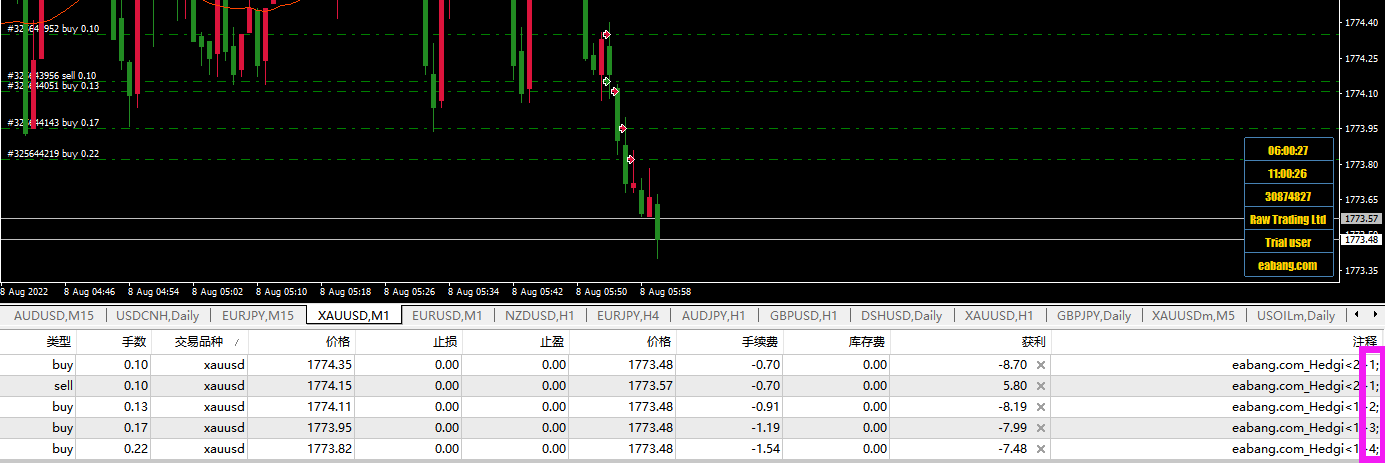Click the X beside the -8.19 profit
The height and width of the screenshot is (463, 1385).
click(1041, 407)
